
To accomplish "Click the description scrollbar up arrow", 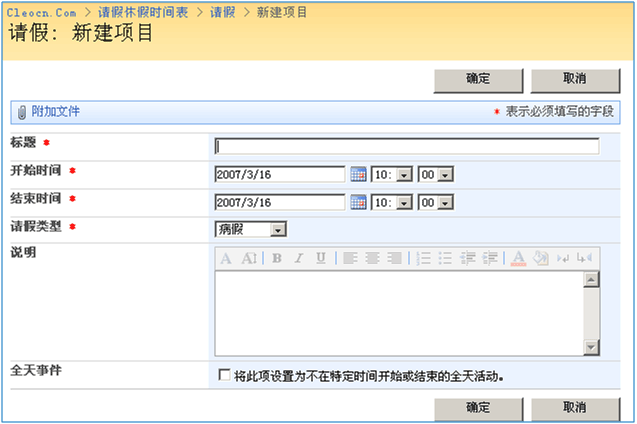I will (x=591, y=279).
